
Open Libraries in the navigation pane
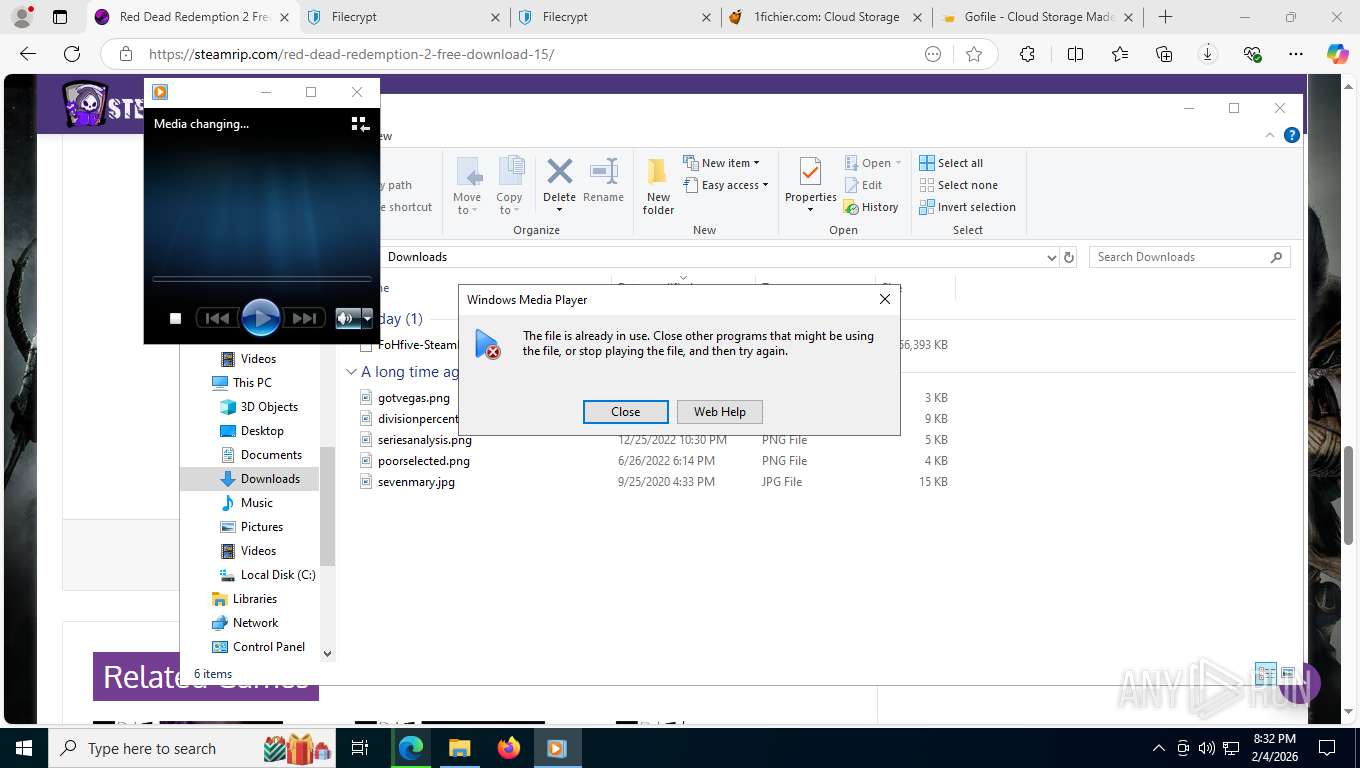pyautogui.click(x=255, y=599)
